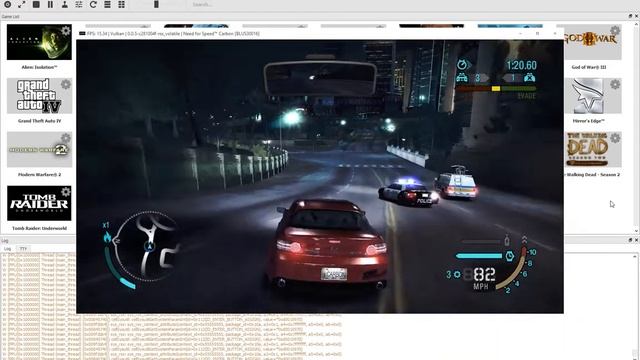Screen dimensions: 640x360
Task: Click the icon size slider handle
Action: [x=156, y=4]
